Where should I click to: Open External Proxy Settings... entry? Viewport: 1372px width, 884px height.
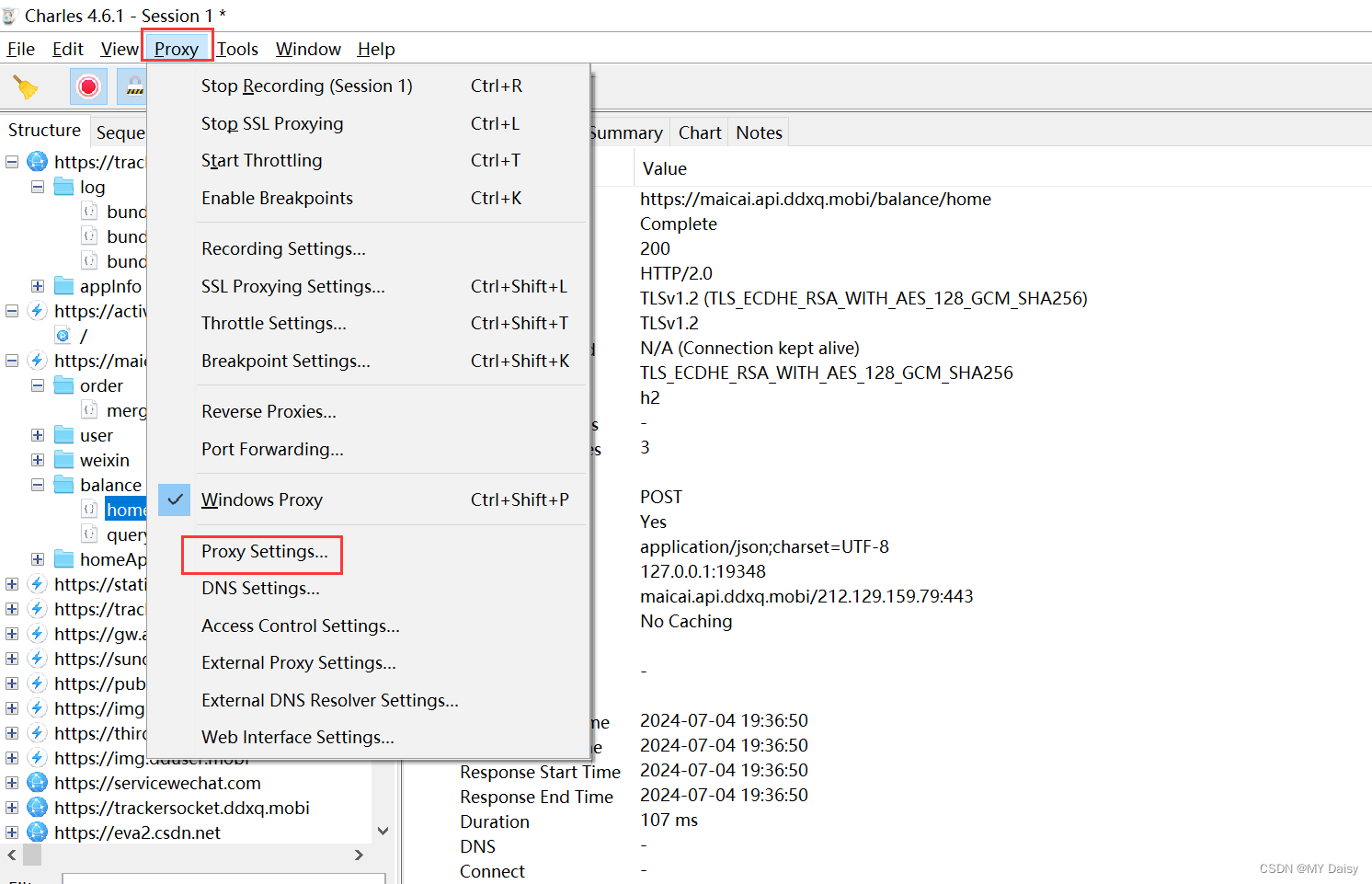pyautogui.click(x=299, y=662)
